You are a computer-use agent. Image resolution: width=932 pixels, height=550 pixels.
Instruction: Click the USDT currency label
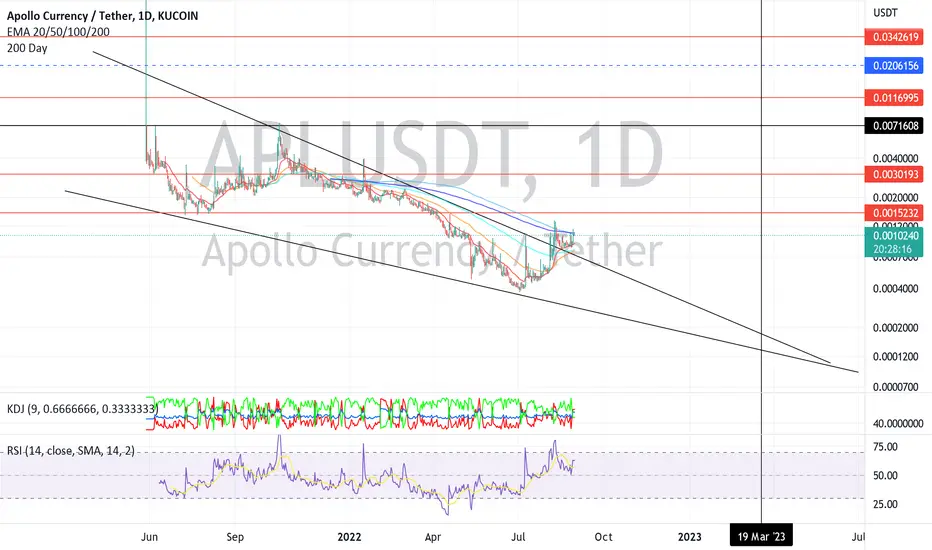coord(885,12)
